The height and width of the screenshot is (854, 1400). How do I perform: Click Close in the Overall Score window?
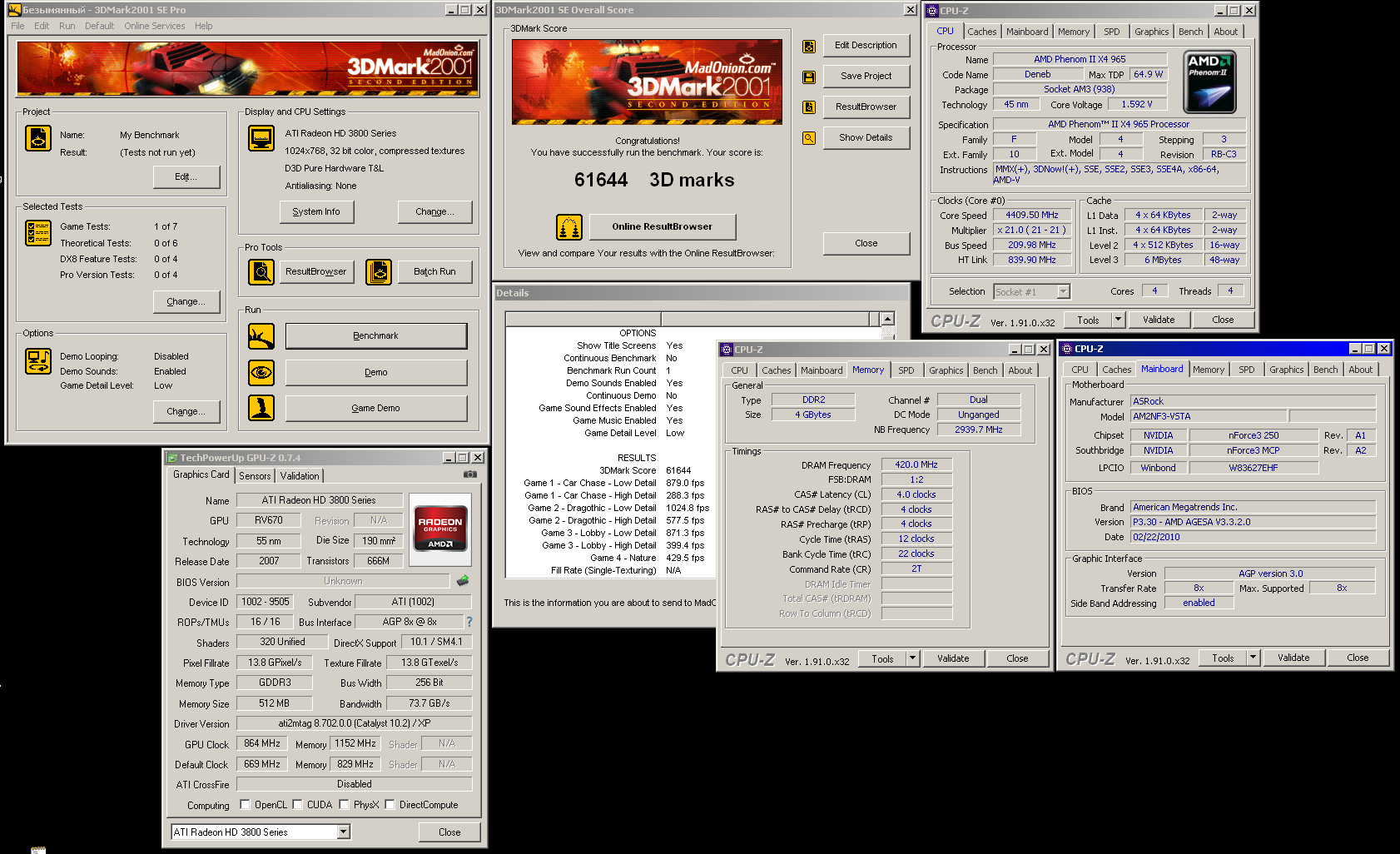point(866,244)
